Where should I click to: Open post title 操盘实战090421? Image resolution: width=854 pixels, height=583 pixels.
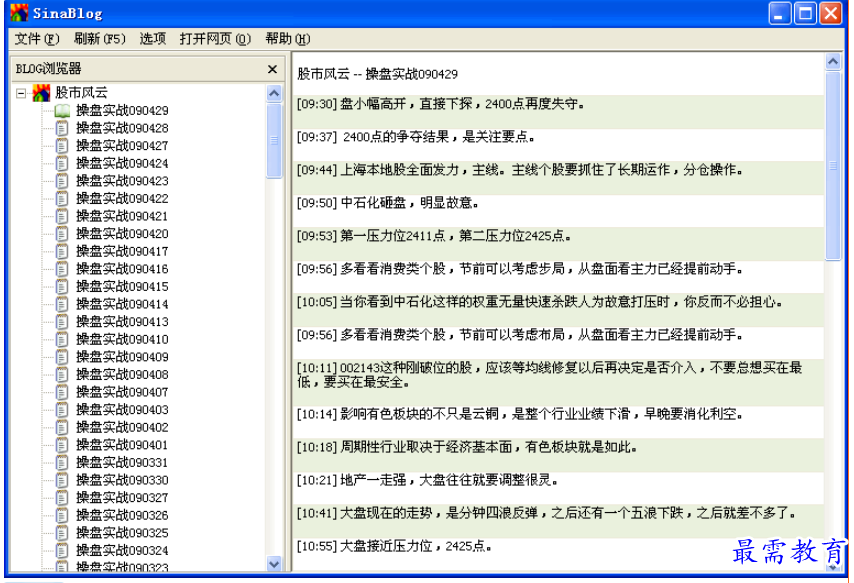[122, 216]
